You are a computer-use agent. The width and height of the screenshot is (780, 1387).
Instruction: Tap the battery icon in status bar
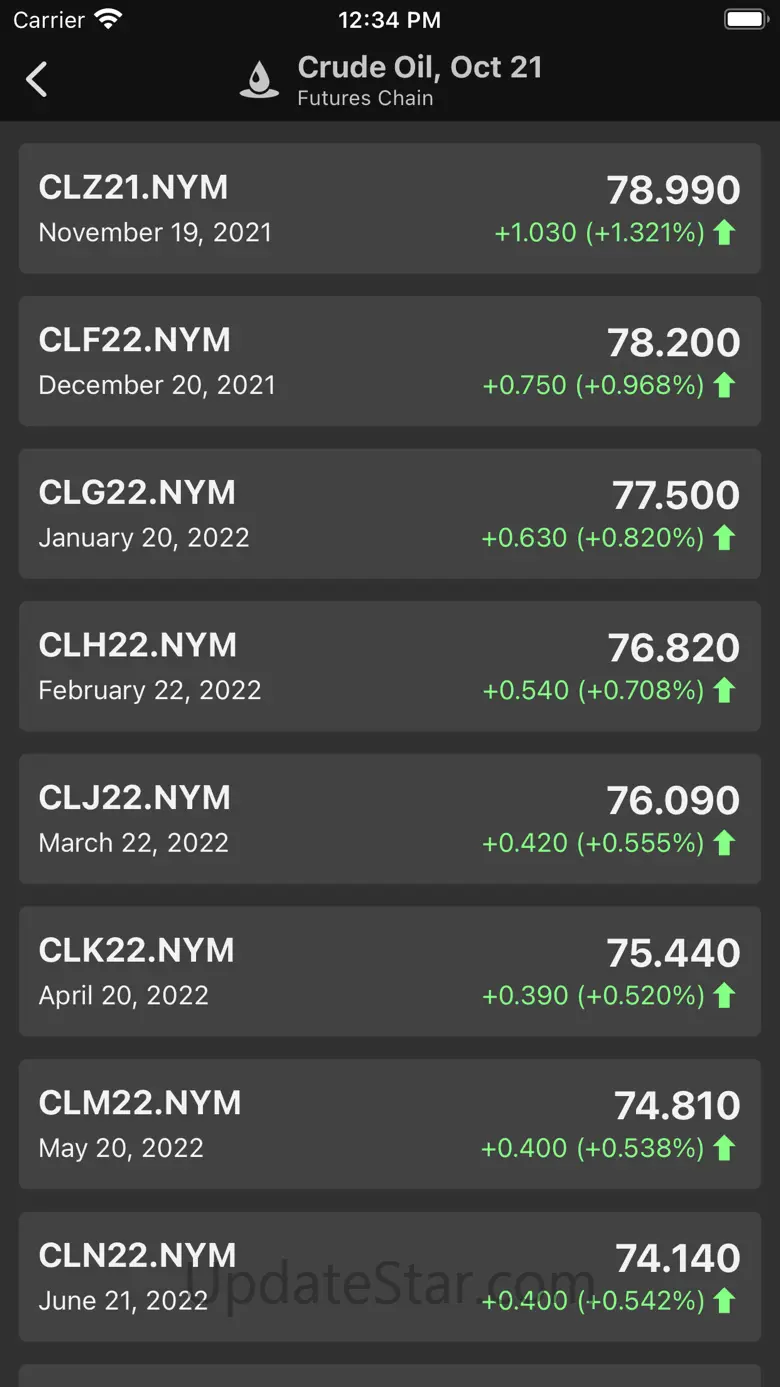(x=744, y=19)
